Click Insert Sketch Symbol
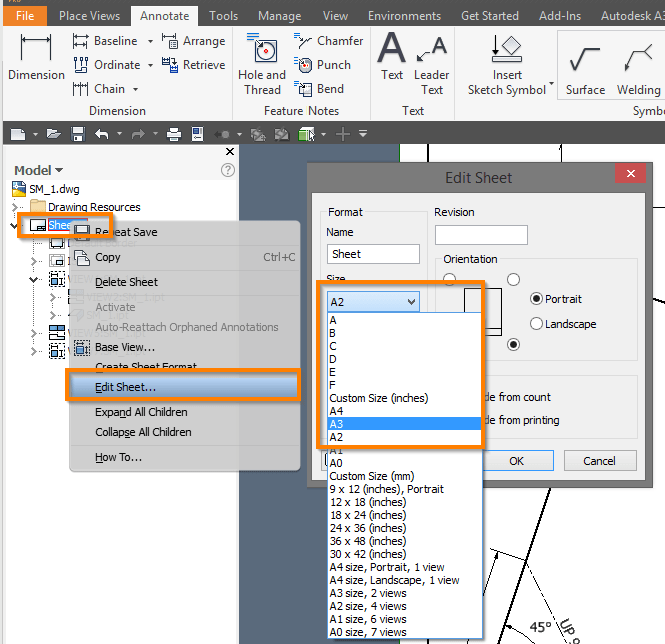The image size is (665, 644). point(507,64)
